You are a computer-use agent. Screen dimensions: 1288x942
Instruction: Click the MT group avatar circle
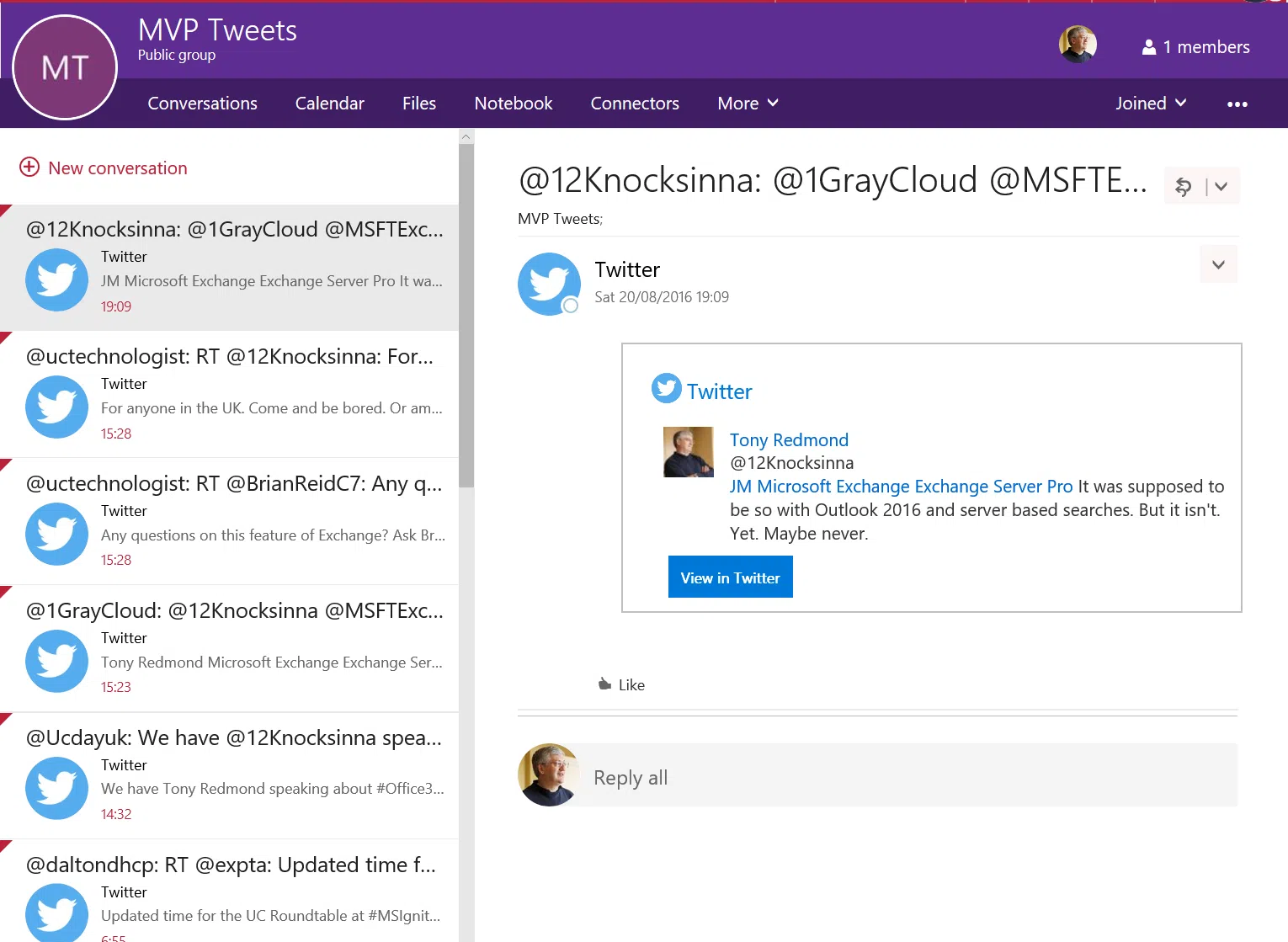[65, 67]
